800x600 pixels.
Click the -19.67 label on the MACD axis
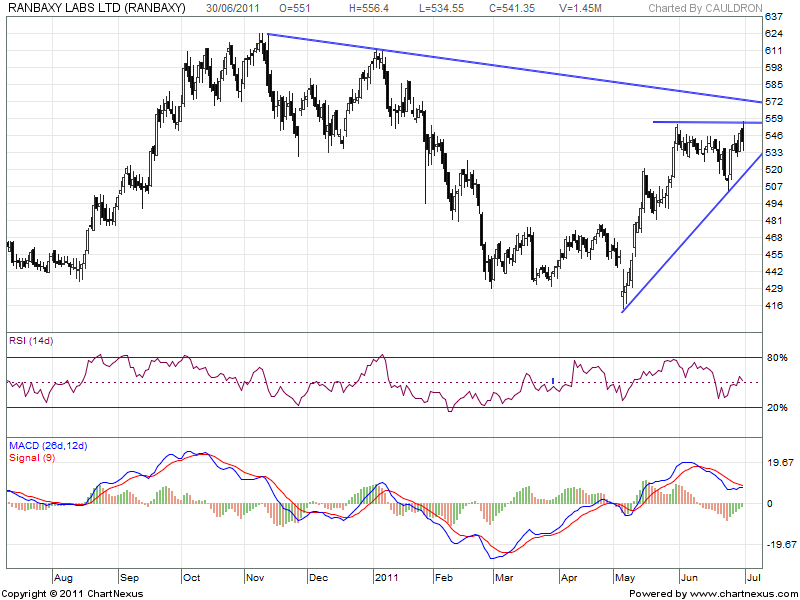779,545
